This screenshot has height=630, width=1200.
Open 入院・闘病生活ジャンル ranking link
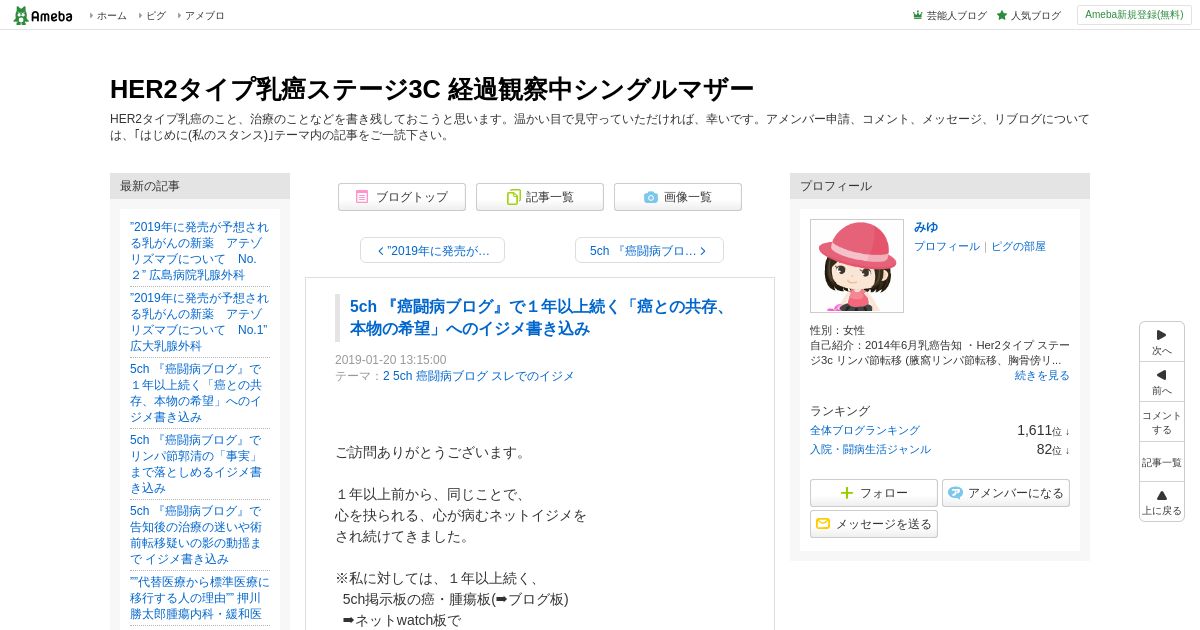tap(870, 449)
